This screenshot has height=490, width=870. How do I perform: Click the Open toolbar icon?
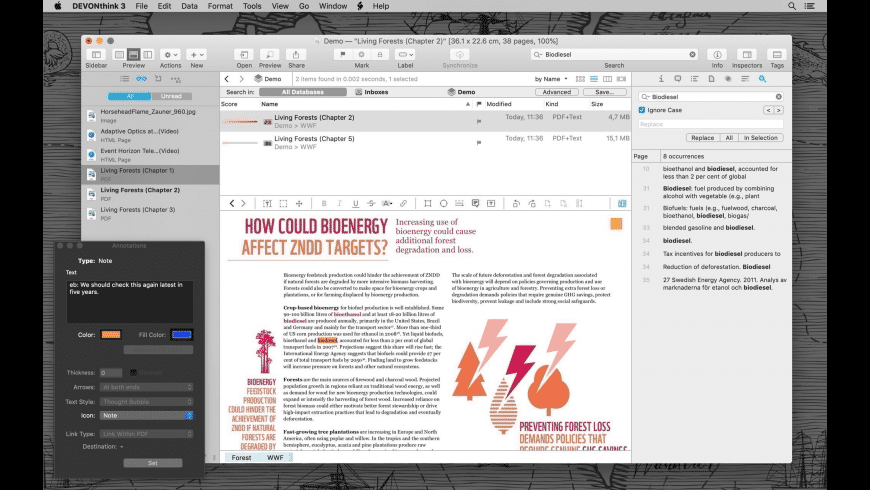(244, 54)
